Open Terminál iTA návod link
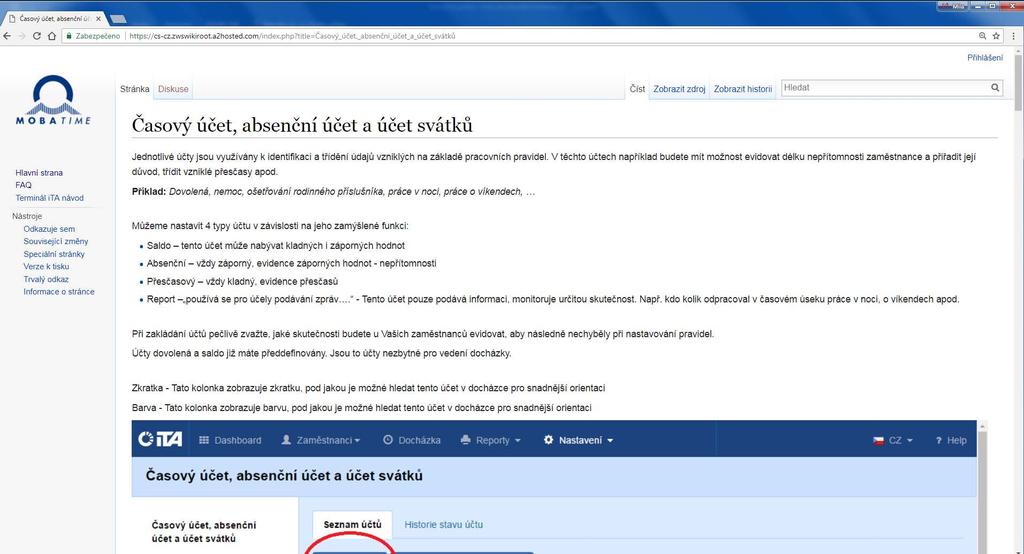The image size is (1024, 554). tap(50, 197)
